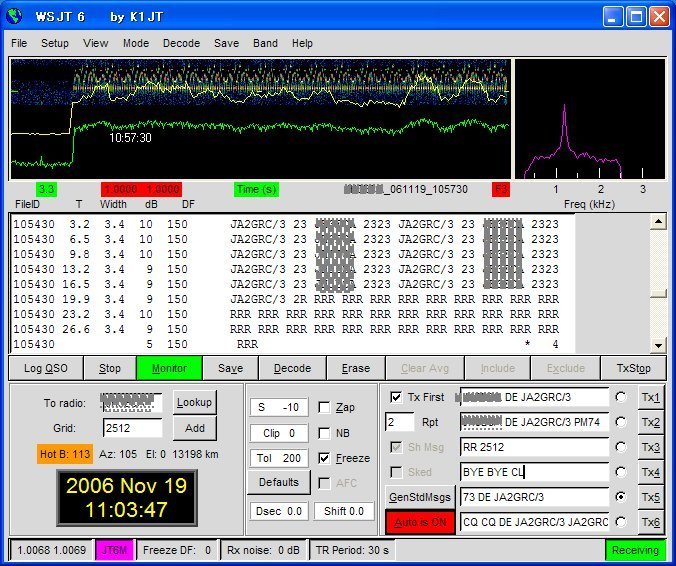
Task: Click the WSJT globe title bar icon
Action: pos(14,16)
